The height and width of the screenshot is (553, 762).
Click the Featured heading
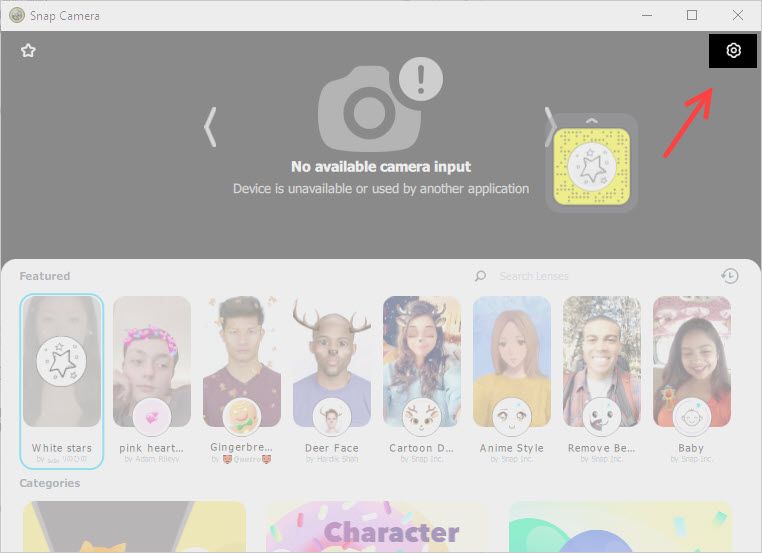[45, 276]
